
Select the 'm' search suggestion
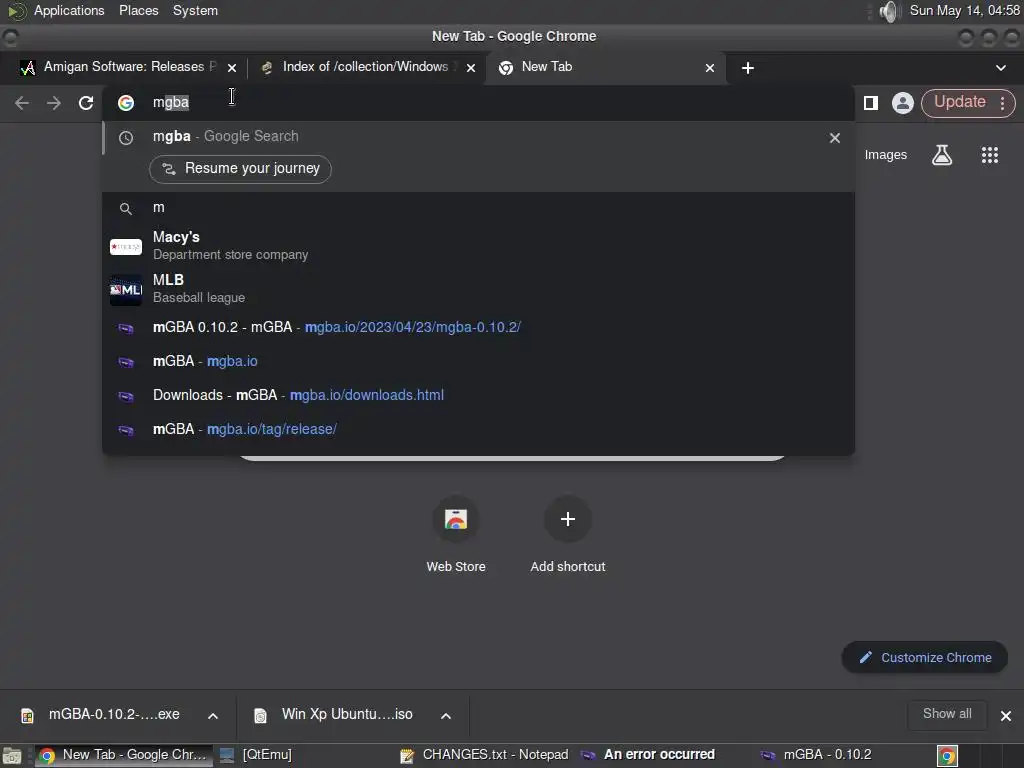pos(478,208)
